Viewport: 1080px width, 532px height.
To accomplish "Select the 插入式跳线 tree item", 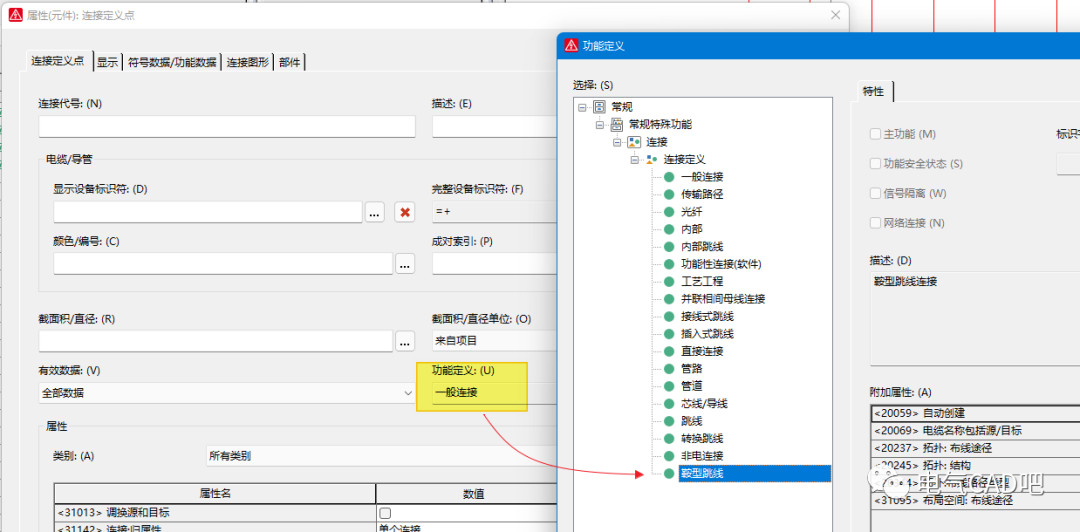I will coord(707,334).
